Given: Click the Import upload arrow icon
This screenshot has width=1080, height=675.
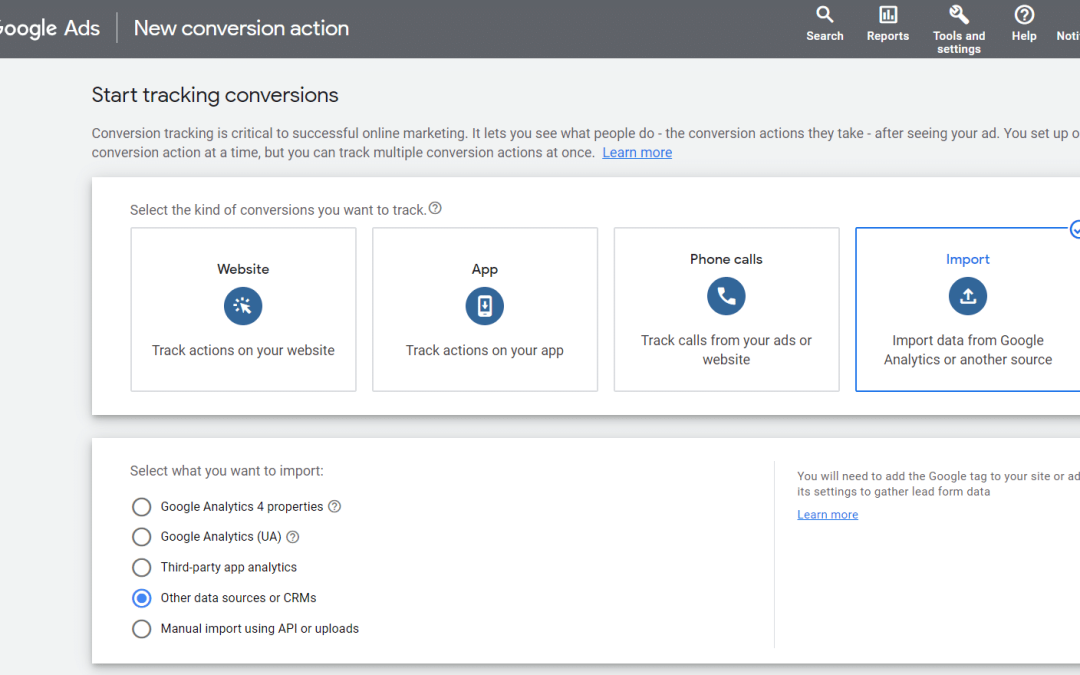Looking at the screenshot, I should (x=967, y=296).
